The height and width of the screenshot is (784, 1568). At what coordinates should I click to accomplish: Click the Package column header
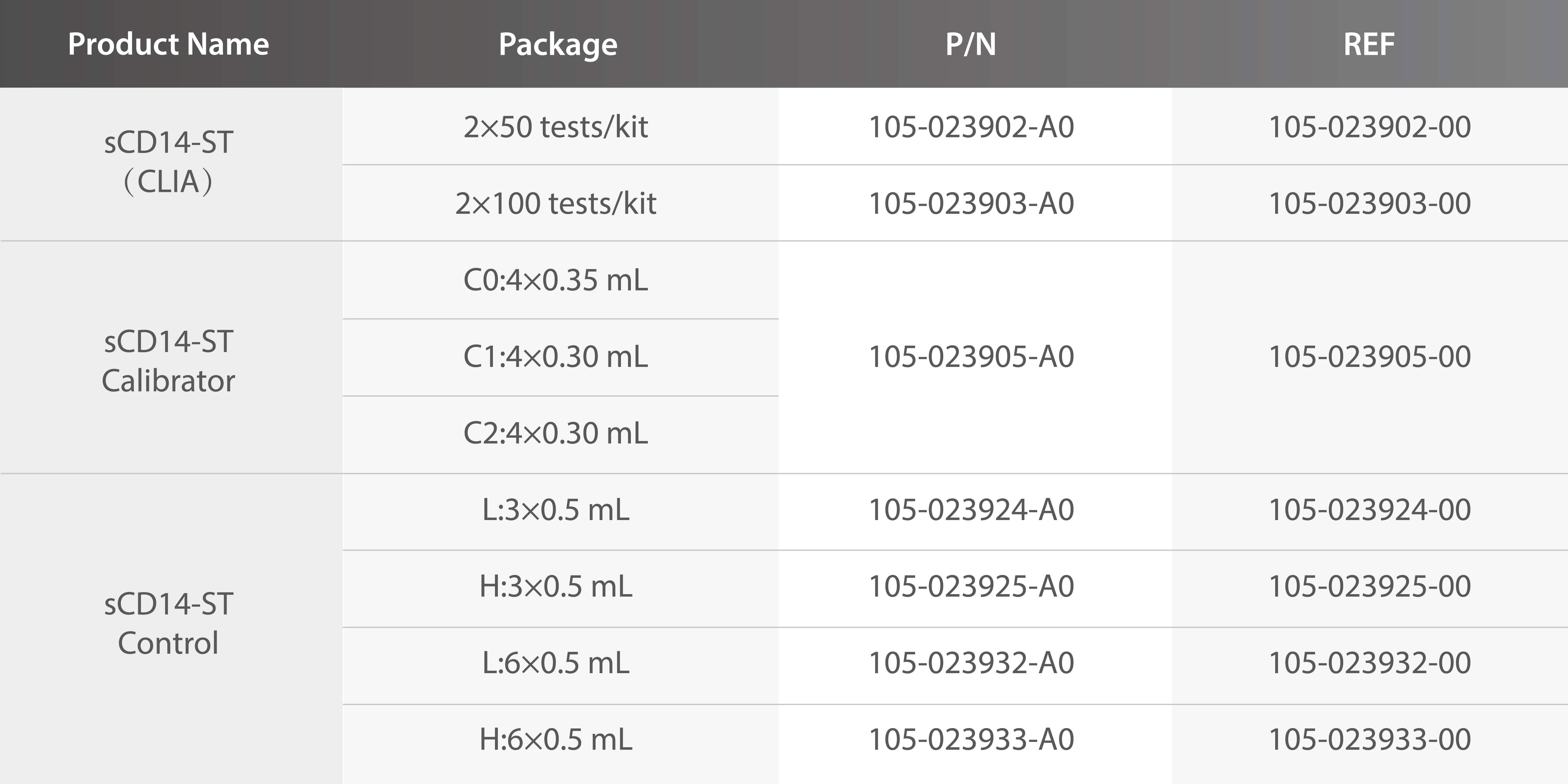point(558,44)
